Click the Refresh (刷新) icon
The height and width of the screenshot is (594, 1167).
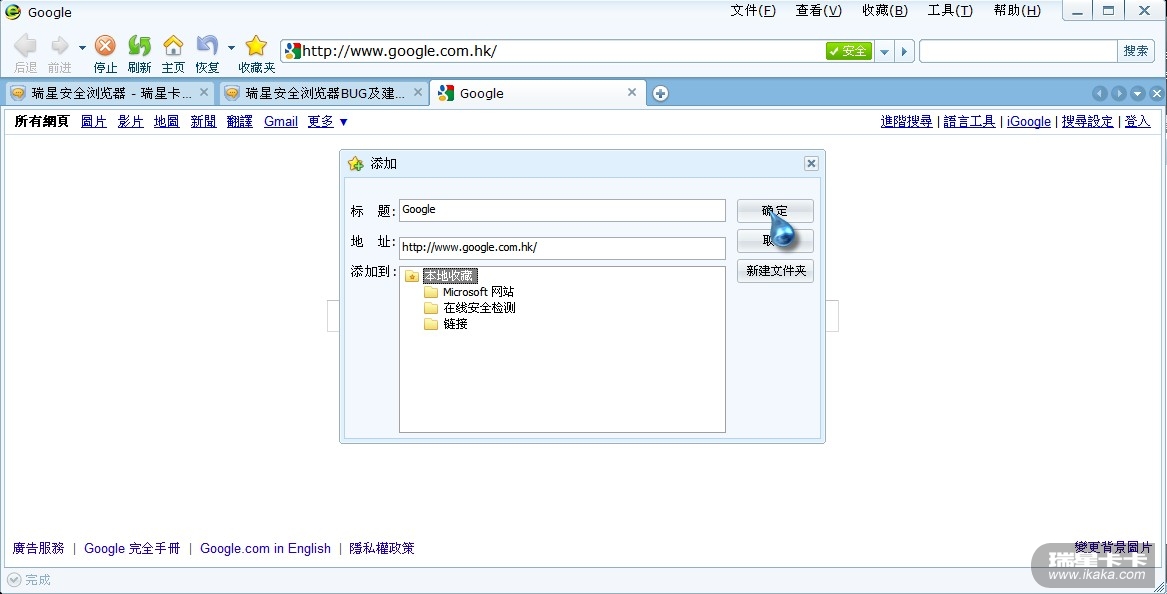(x=139, y=46)
